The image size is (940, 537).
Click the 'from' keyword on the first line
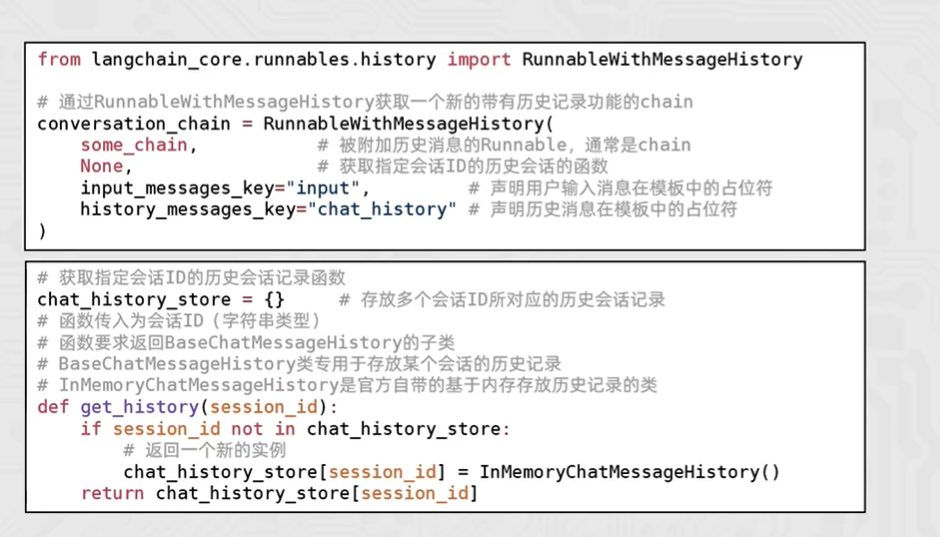[x=59, y=59]
